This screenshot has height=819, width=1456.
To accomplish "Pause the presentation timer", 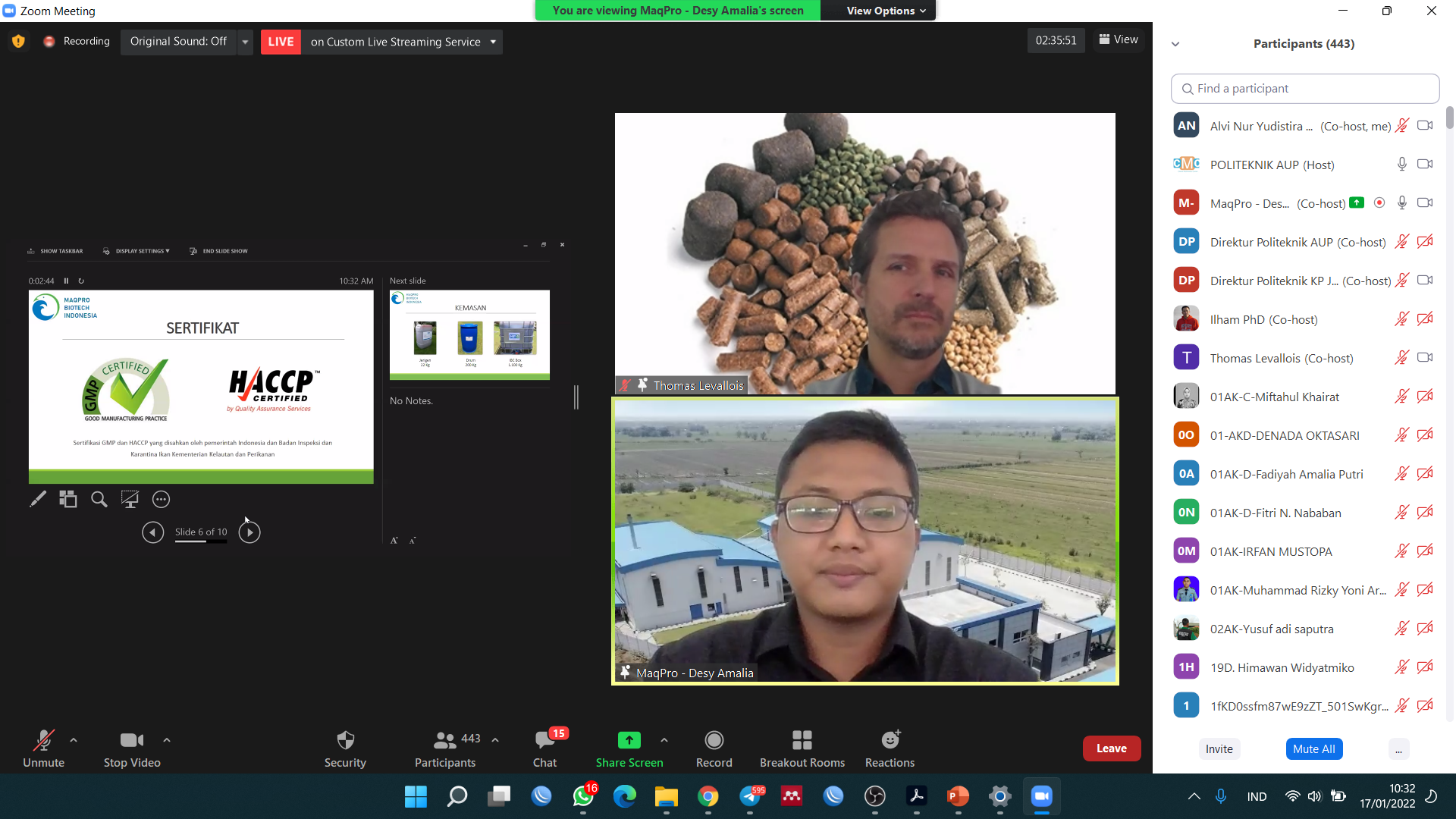I will (x=66, y=281).
